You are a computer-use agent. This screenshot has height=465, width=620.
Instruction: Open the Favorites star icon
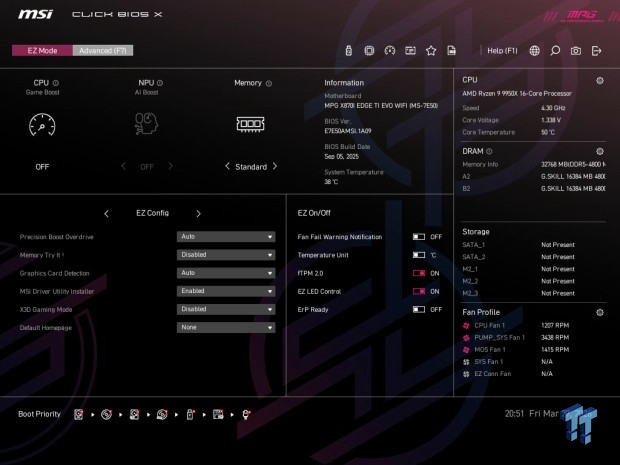pos(431,51)
